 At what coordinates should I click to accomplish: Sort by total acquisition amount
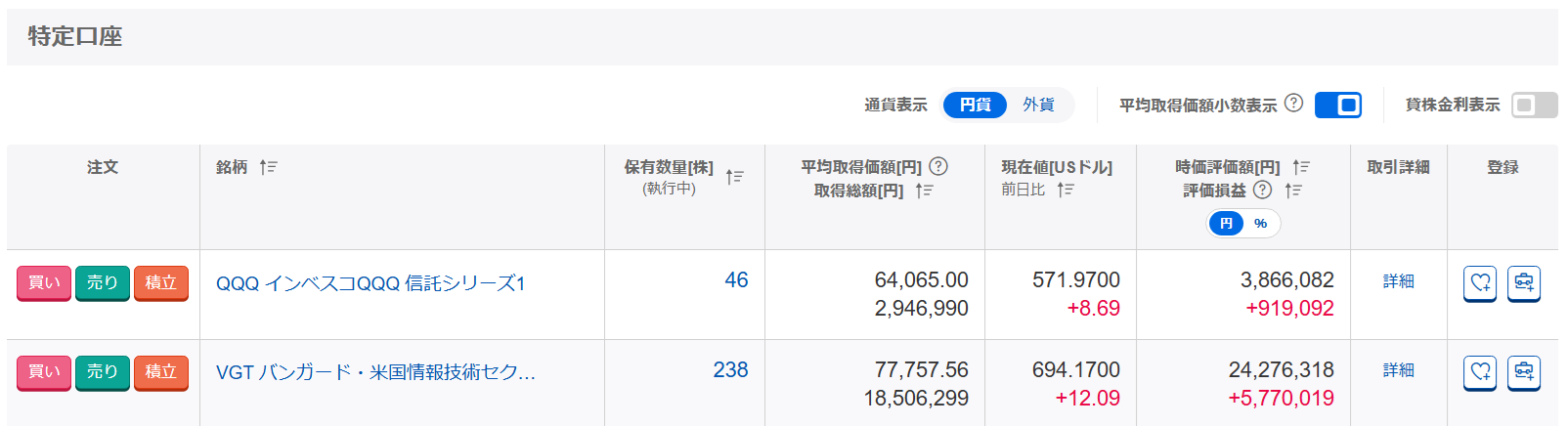(925, 191)
